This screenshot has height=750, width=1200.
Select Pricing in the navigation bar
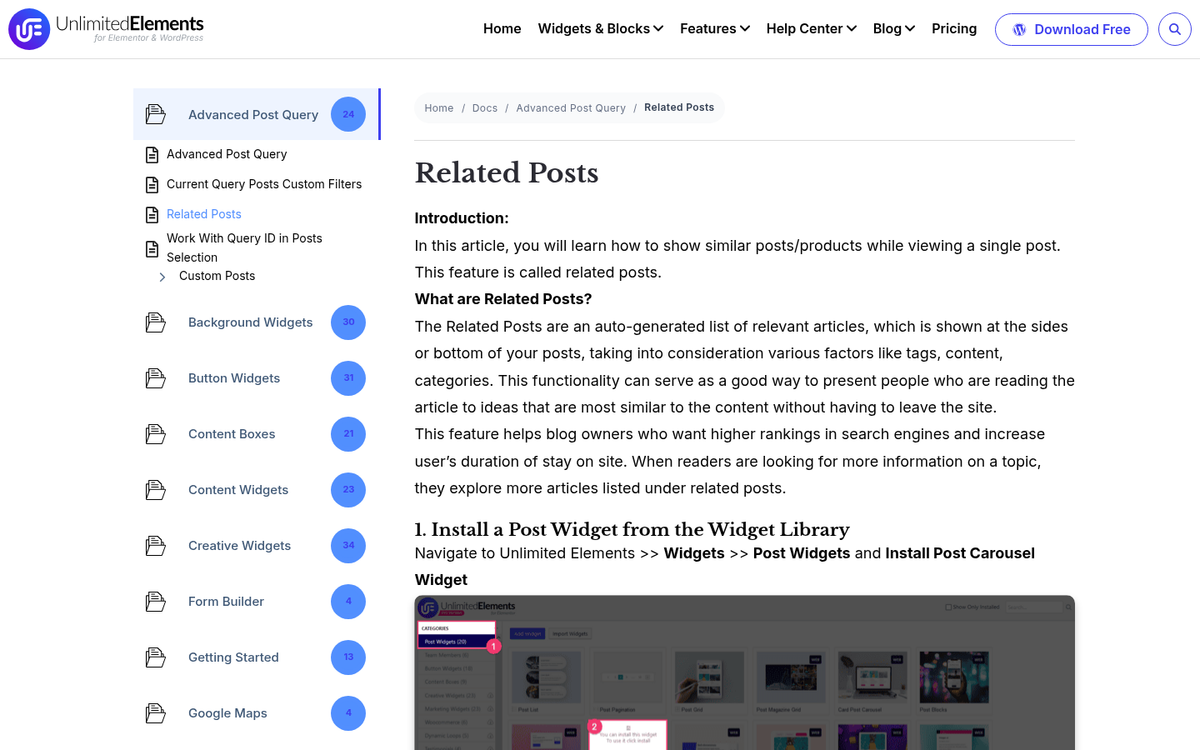[x=954, y=29]
